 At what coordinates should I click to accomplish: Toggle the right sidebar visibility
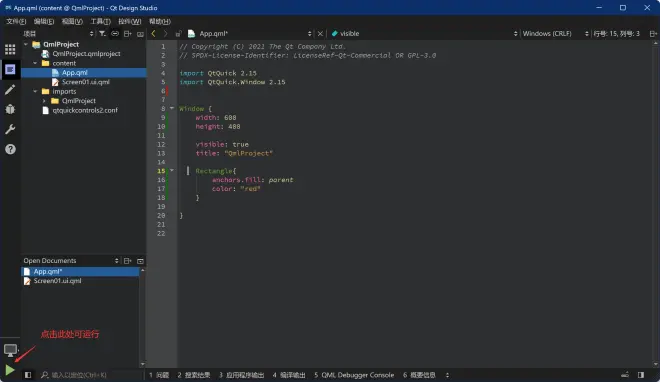point(641,374)
